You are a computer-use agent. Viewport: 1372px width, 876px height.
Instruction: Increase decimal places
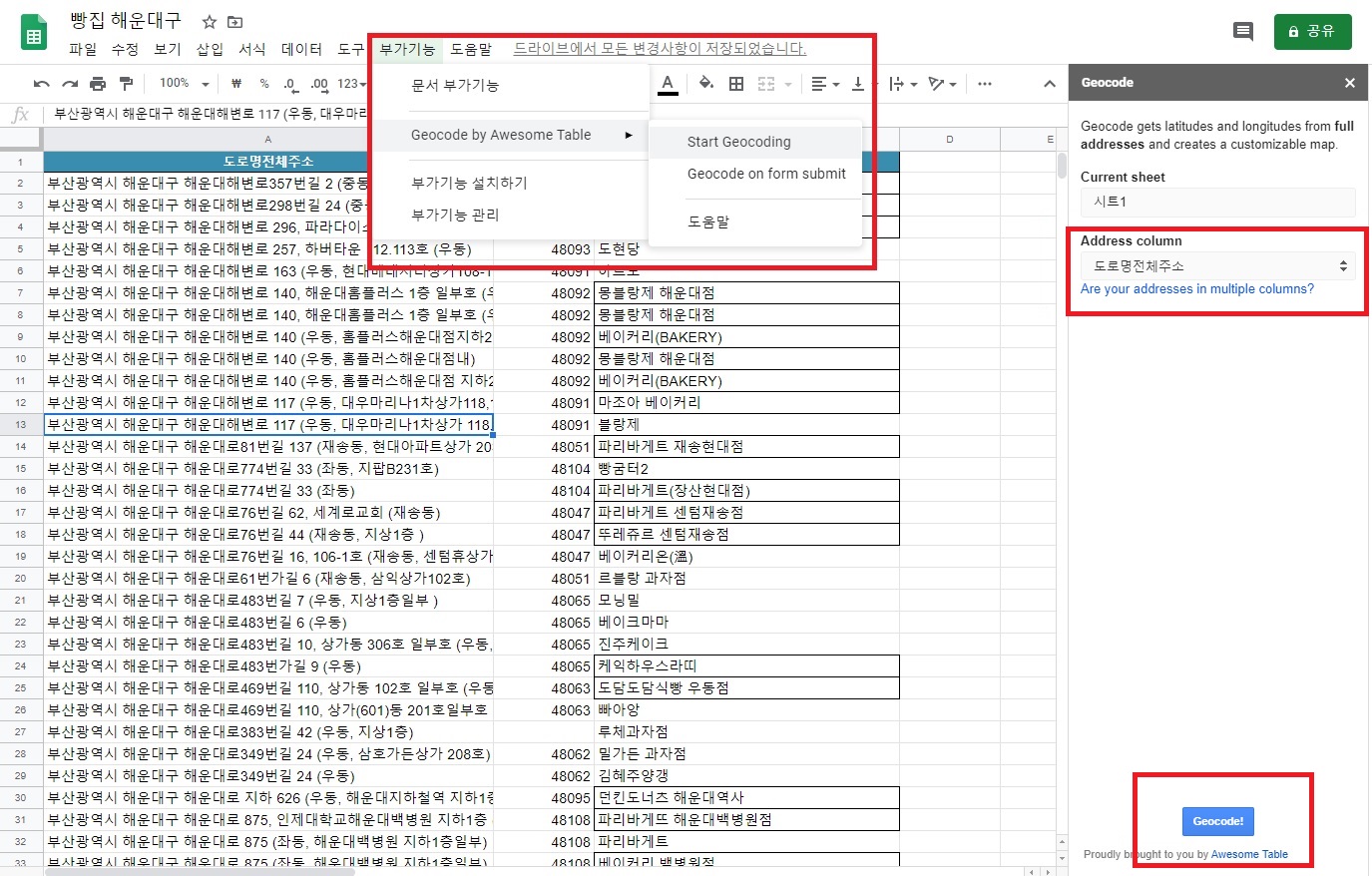tap(319, 84)
